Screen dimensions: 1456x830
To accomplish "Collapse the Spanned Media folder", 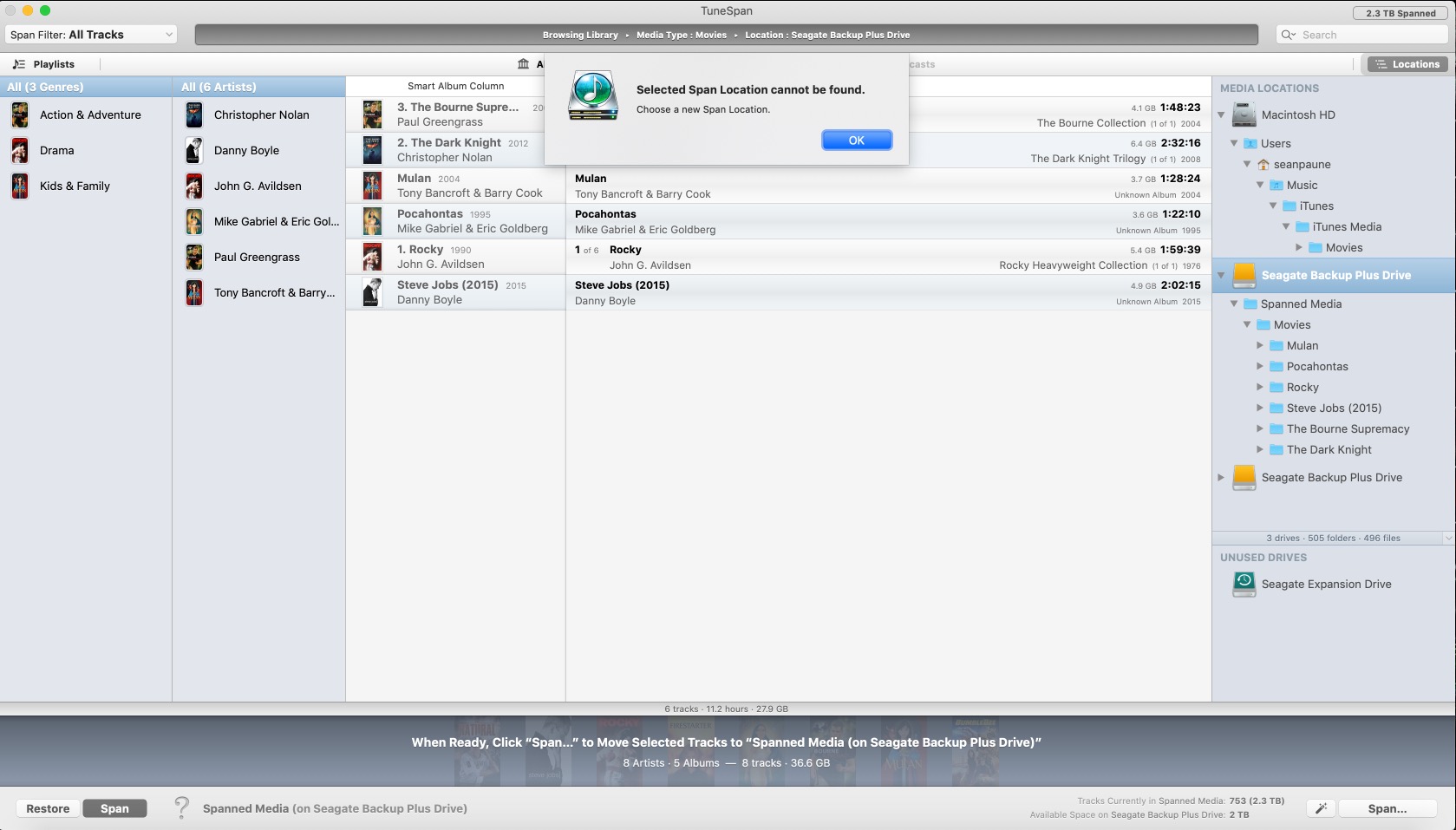I will pyautogui.click(x=1234, y=304).
